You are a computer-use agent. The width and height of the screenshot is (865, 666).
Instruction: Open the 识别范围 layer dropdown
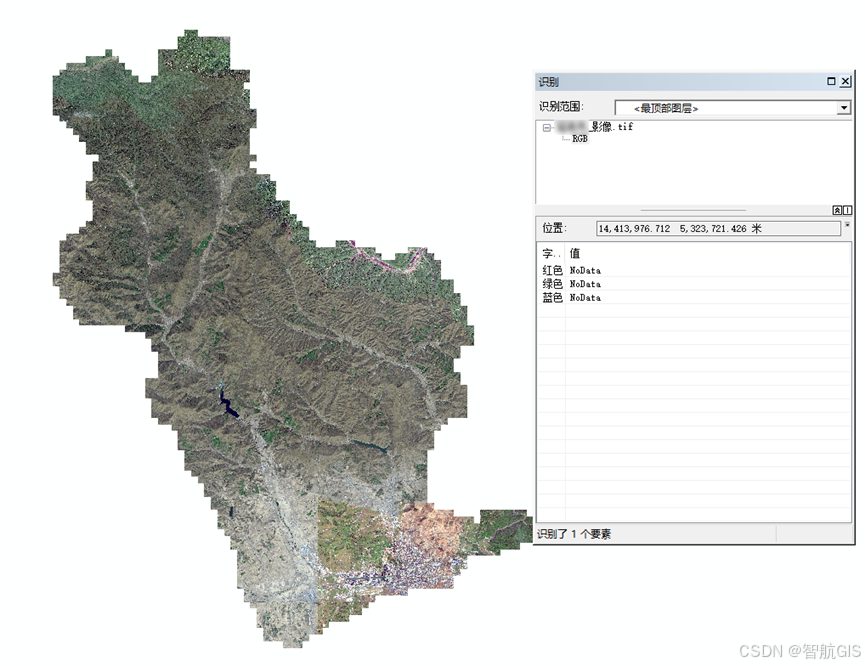coord(843,108)
